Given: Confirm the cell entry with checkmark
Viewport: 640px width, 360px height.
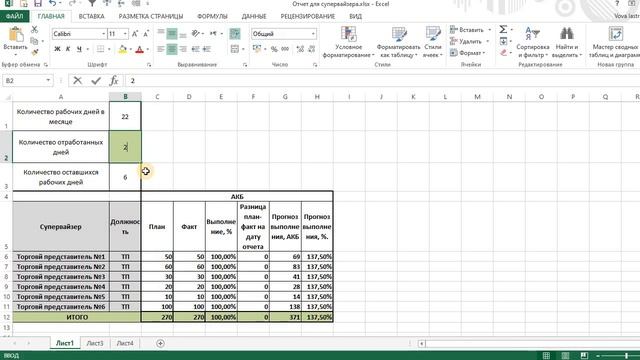Looking at the screenshot, I should tap(96, 81).
